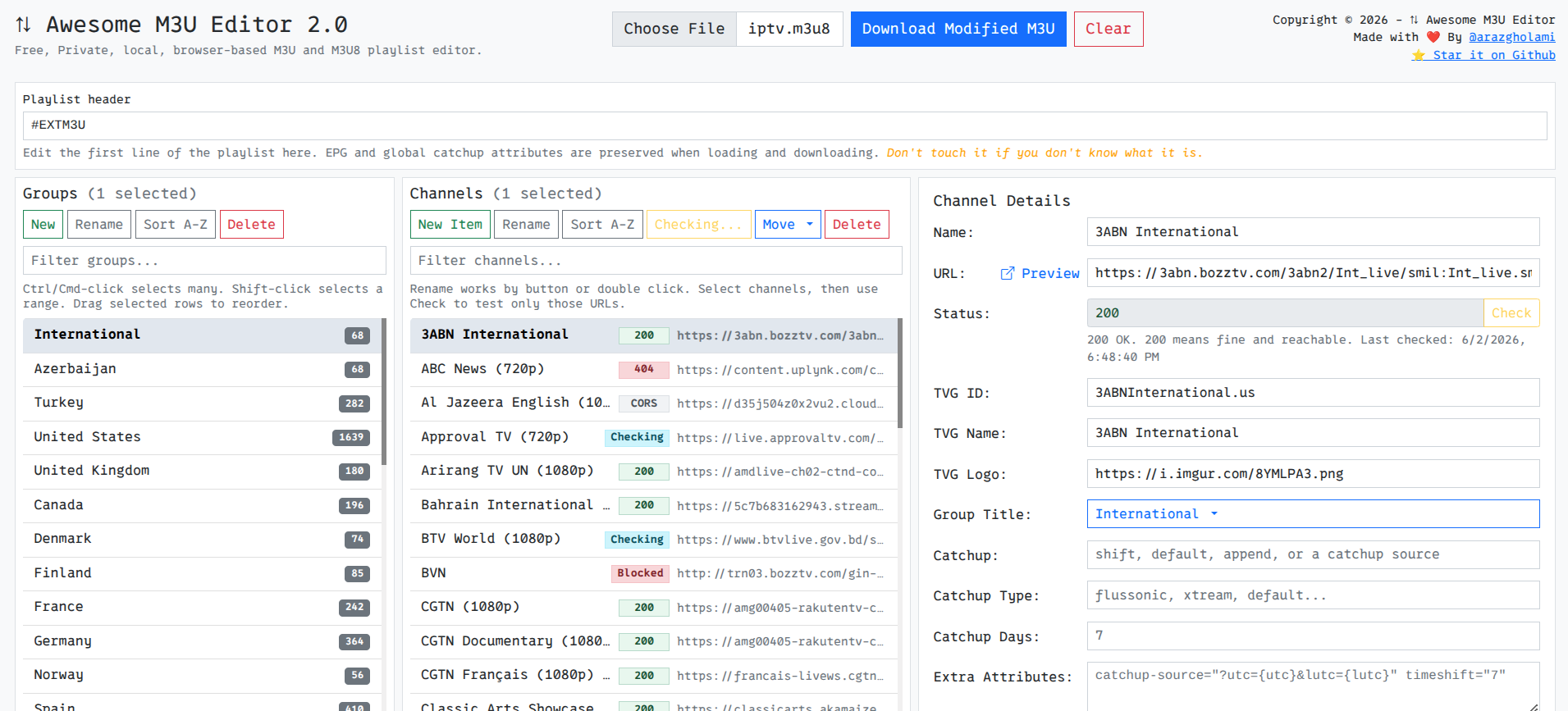Select CGTN (1080p) channel
This screenshot has height=711, width=1568.
click(654, 607)
